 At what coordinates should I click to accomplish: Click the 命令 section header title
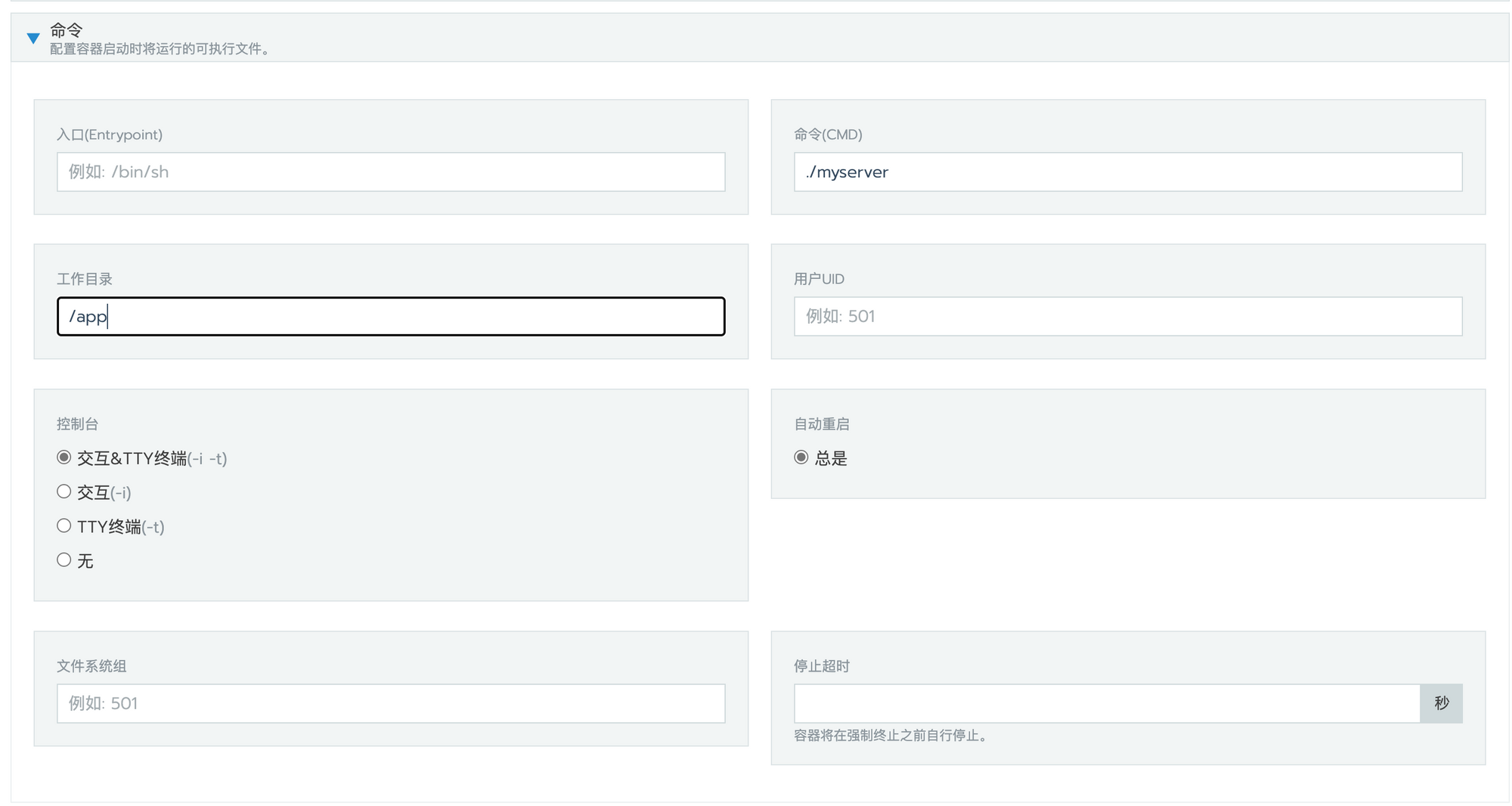67,30
